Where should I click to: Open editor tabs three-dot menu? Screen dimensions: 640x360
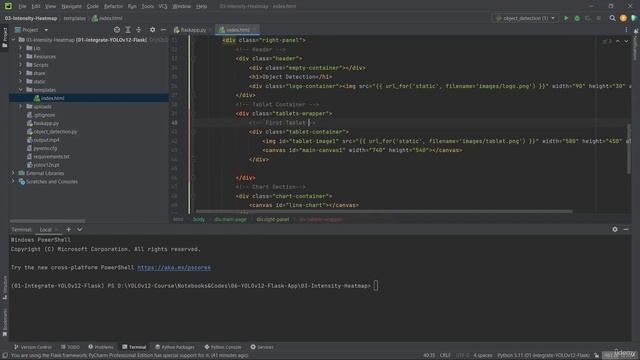coord(626,30)
